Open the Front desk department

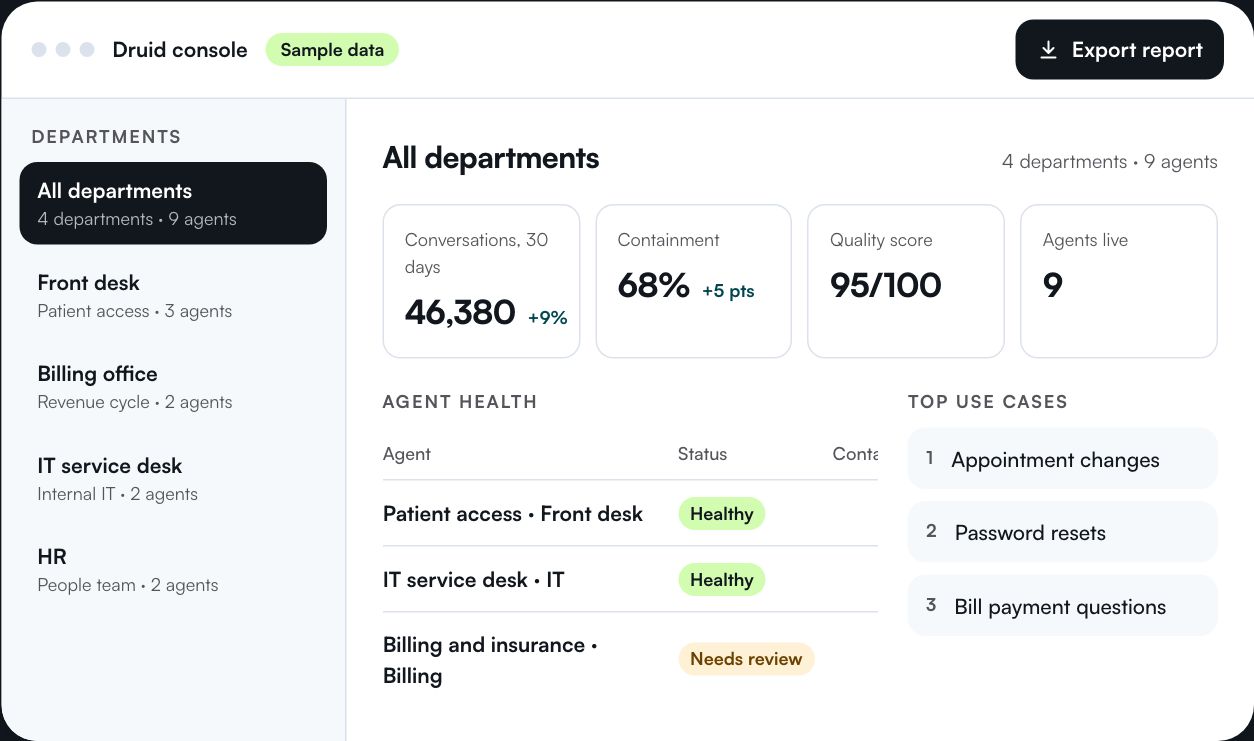point(173,295)
